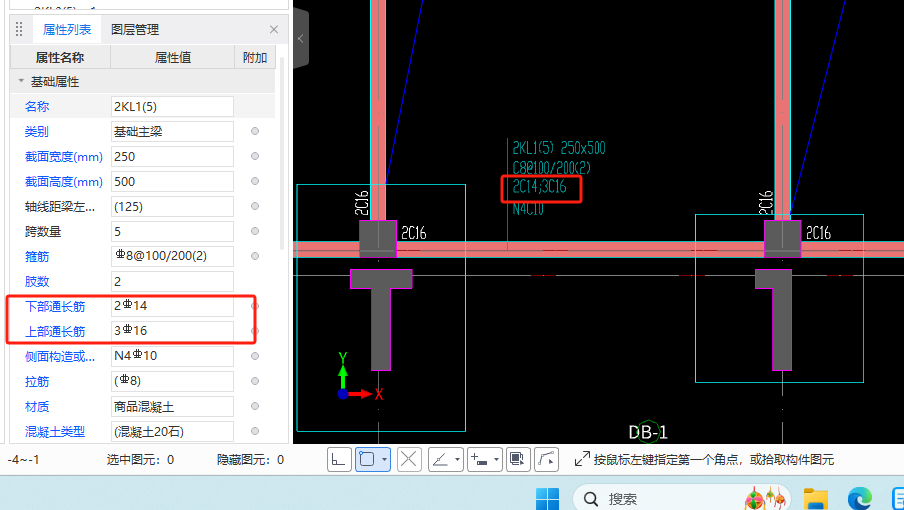Click the properties panel drag handle
Screen dimensions: 904x510
coord(19,29)
